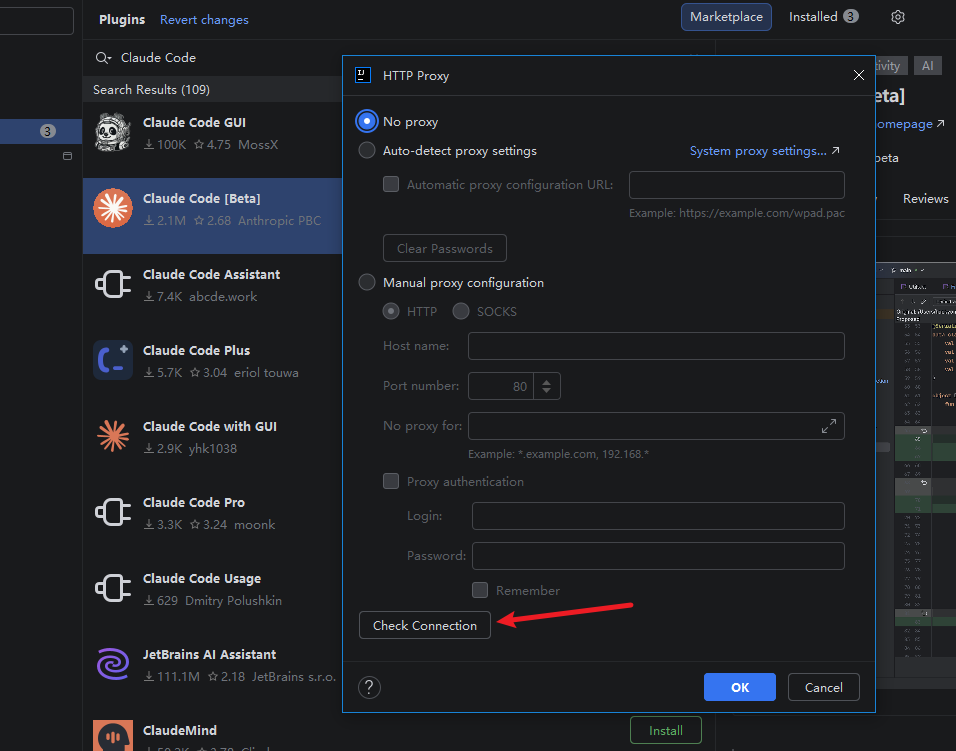Open help with the question mark icon
Viewport: 956px width, 751px height.
tap(369, 687)
